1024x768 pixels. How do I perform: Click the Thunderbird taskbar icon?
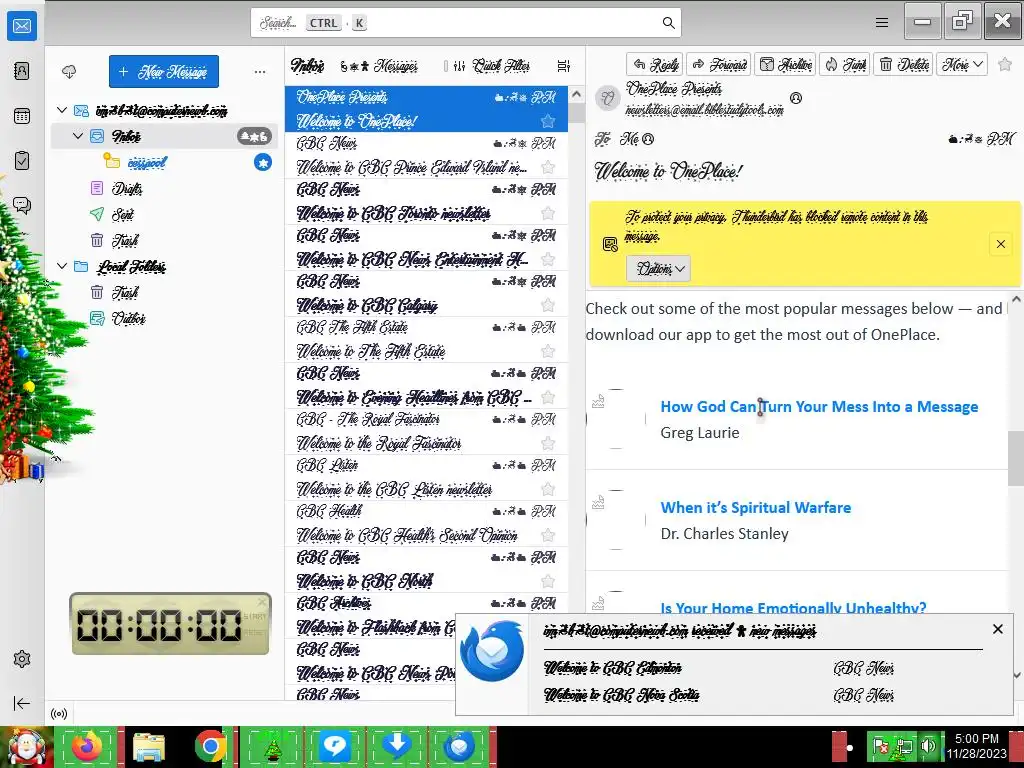click(x=459, y=746)
